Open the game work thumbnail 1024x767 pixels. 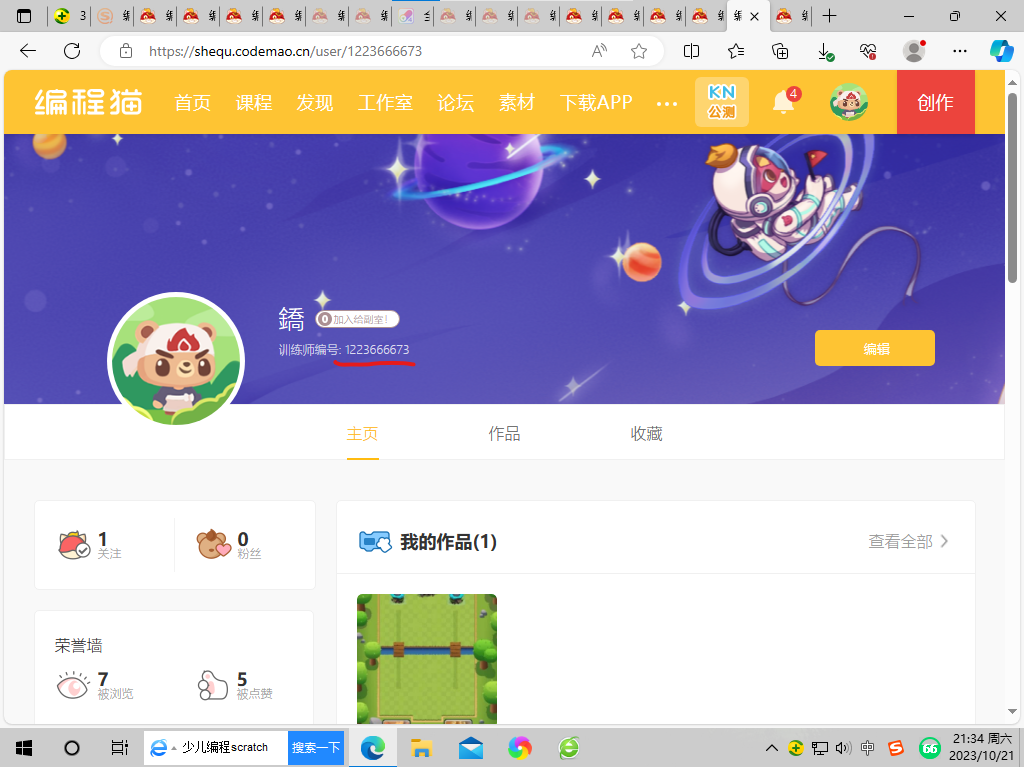tap(427, 659)
